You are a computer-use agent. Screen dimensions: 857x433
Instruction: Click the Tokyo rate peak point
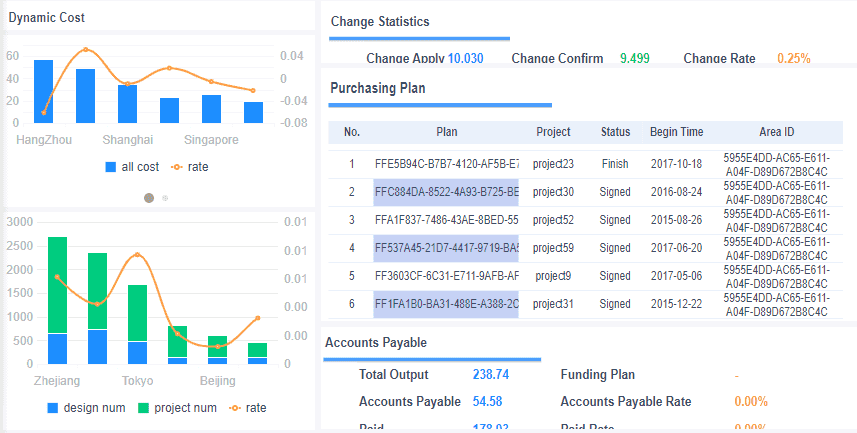coord(137,255)
